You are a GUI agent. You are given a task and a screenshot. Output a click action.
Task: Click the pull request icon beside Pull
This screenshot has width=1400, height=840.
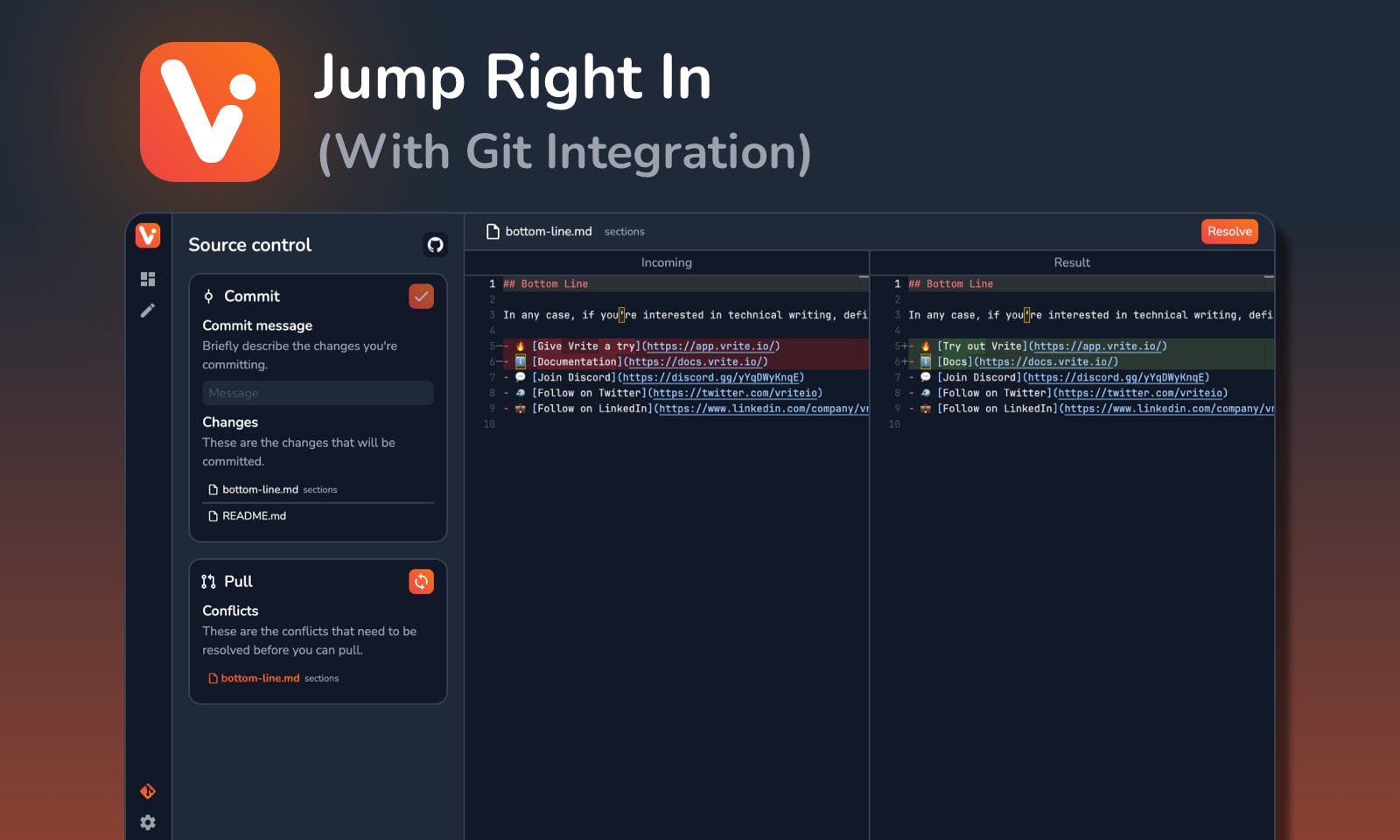[208, 582]
